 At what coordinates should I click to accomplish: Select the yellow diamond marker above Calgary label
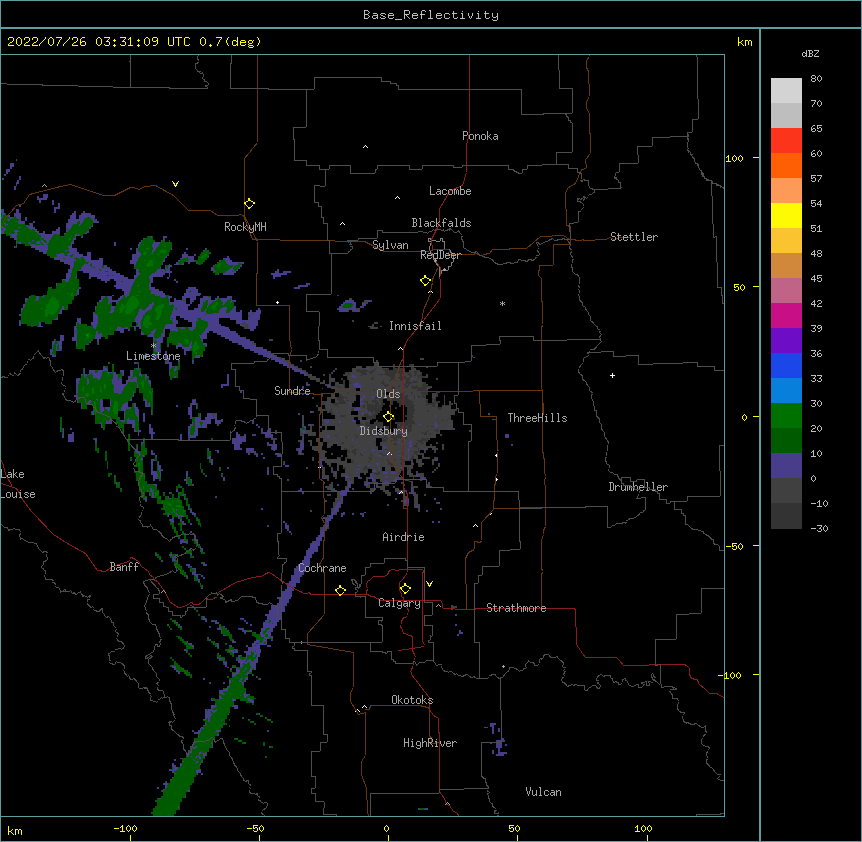pos(405,589)
